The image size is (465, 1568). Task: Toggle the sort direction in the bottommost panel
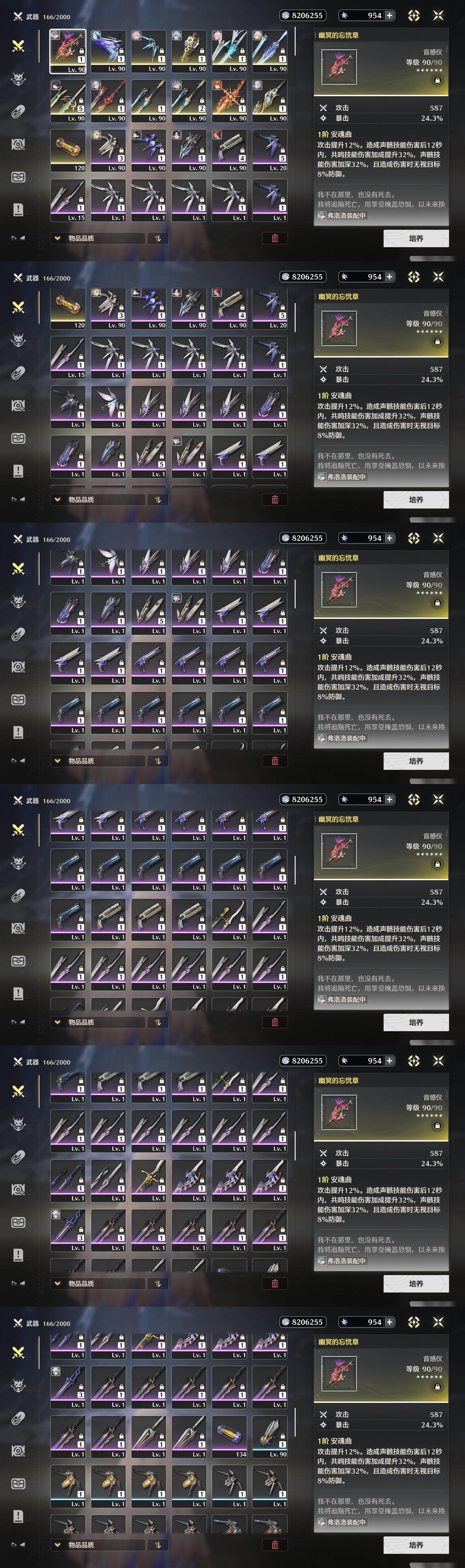point(158,1545)
